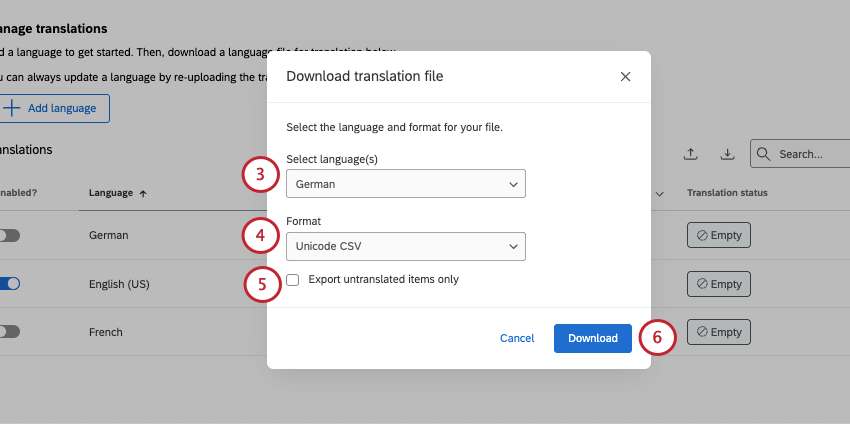Focus the Search input field

810,154
